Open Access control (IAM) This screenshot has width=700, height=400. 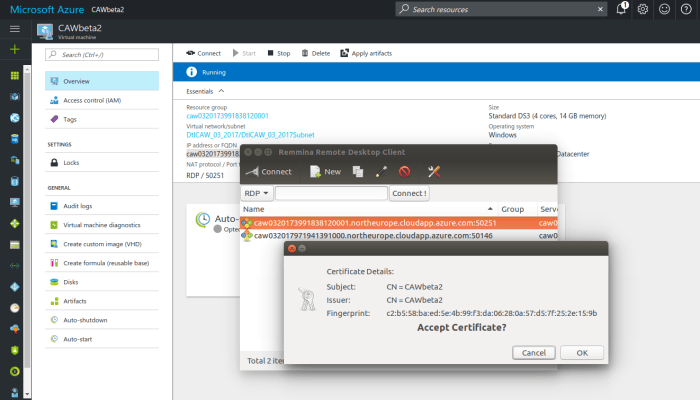point(102,100)
